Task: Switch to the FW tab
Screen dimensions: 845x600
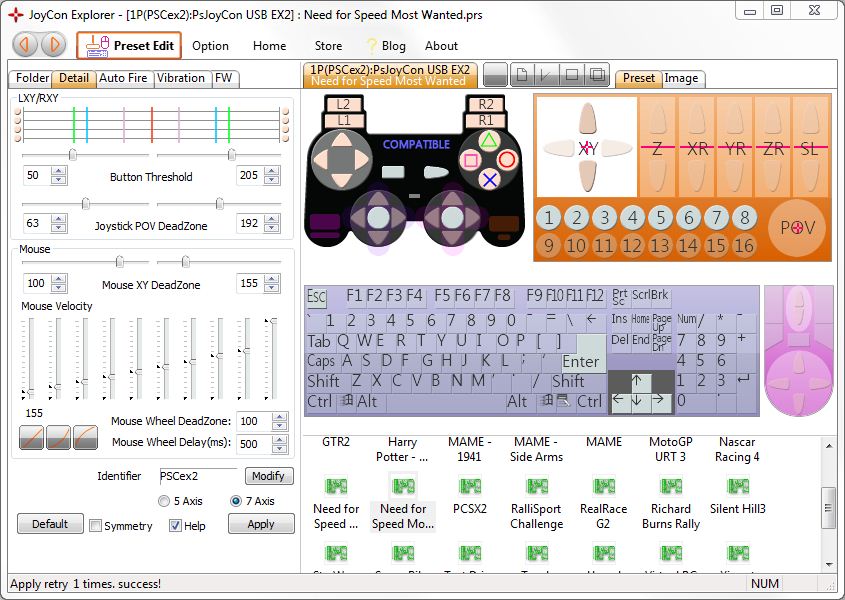Action: click(x=224, y=78)
